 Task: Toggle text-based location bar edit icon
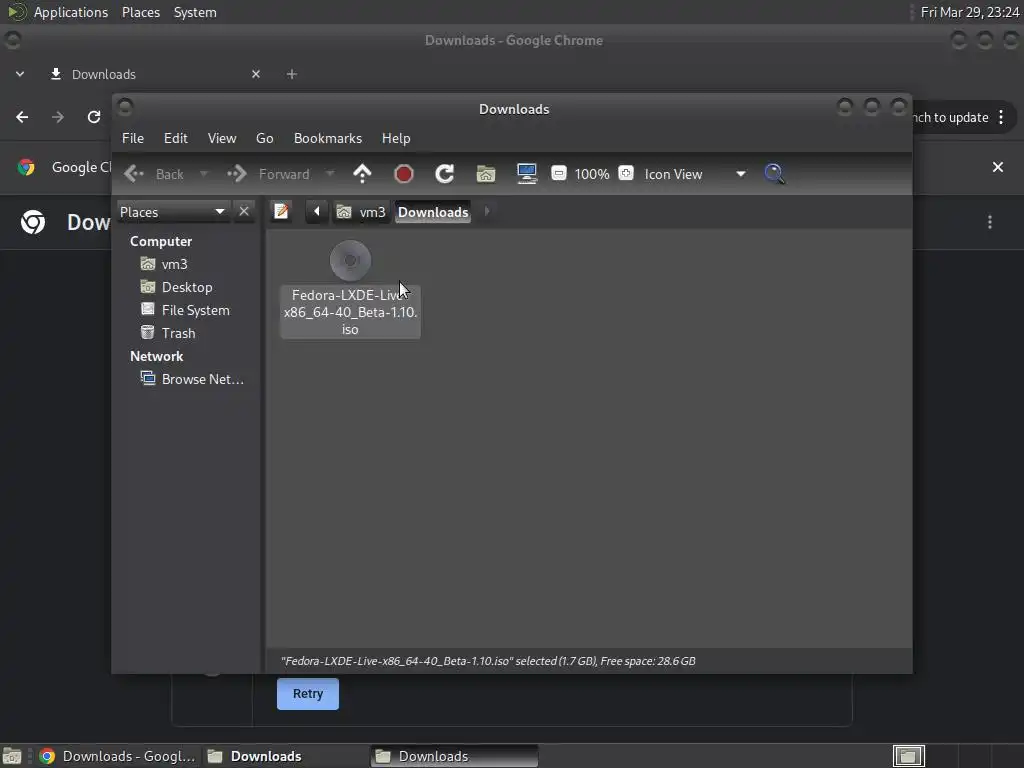[281, 212]
